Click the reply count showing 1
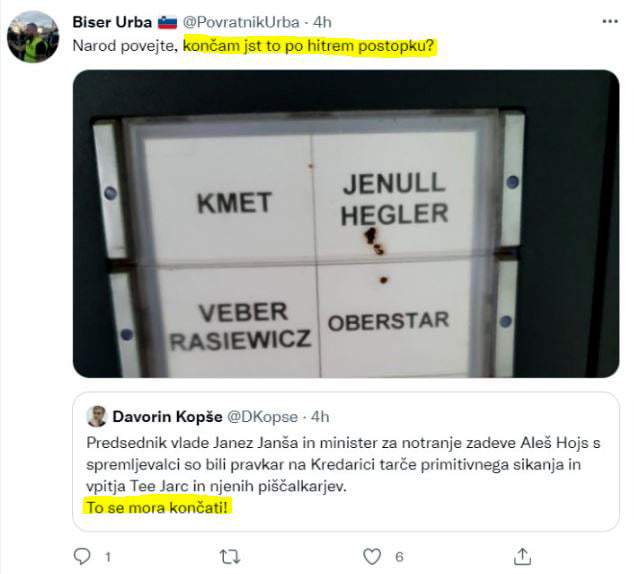This screenshot has width=638, height=574. [x=107, y=556]
